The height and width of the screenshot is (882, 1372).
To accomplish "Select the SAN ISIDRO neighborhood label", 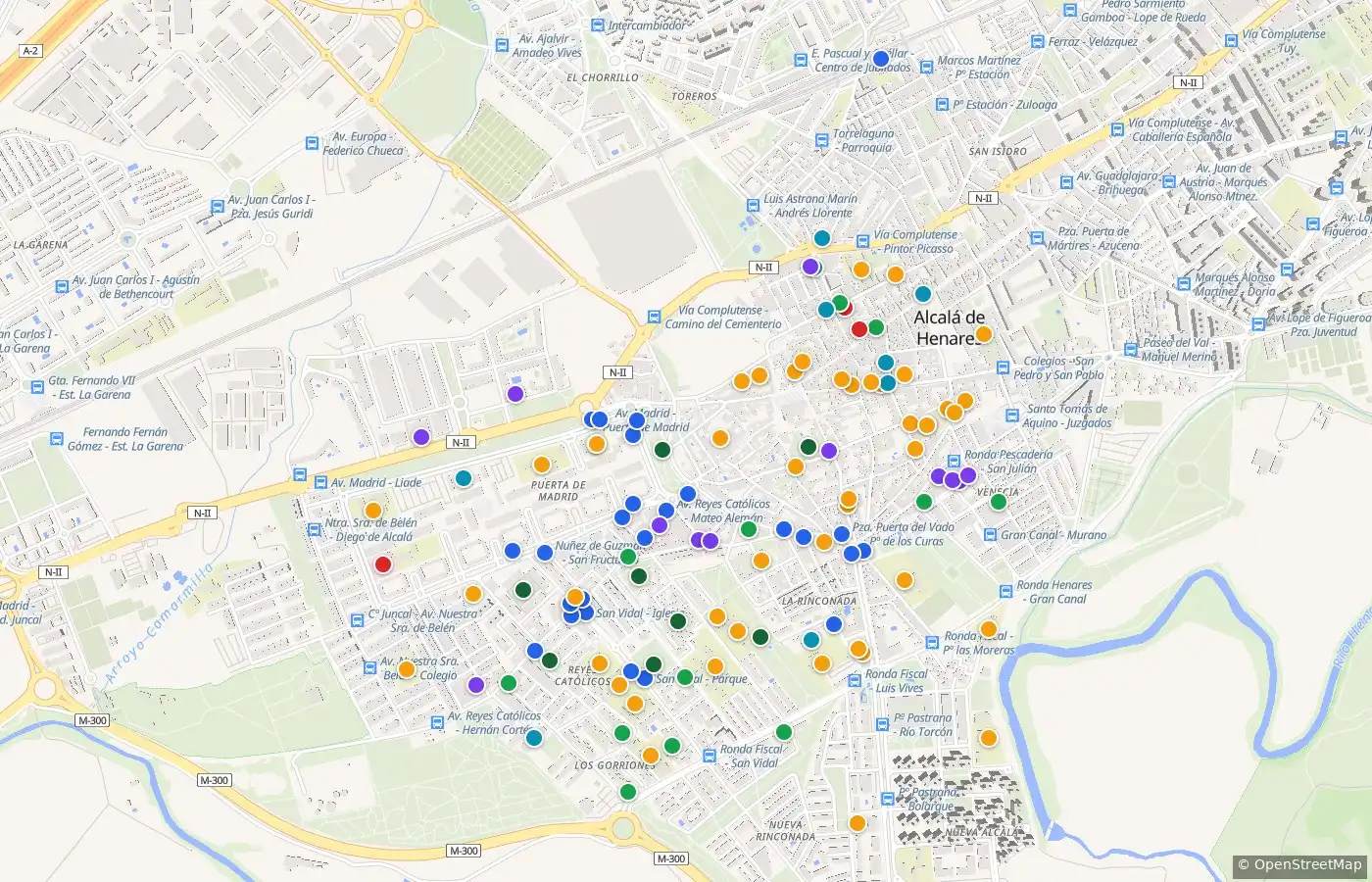I will pyautogui.click(x=998, y=152).
